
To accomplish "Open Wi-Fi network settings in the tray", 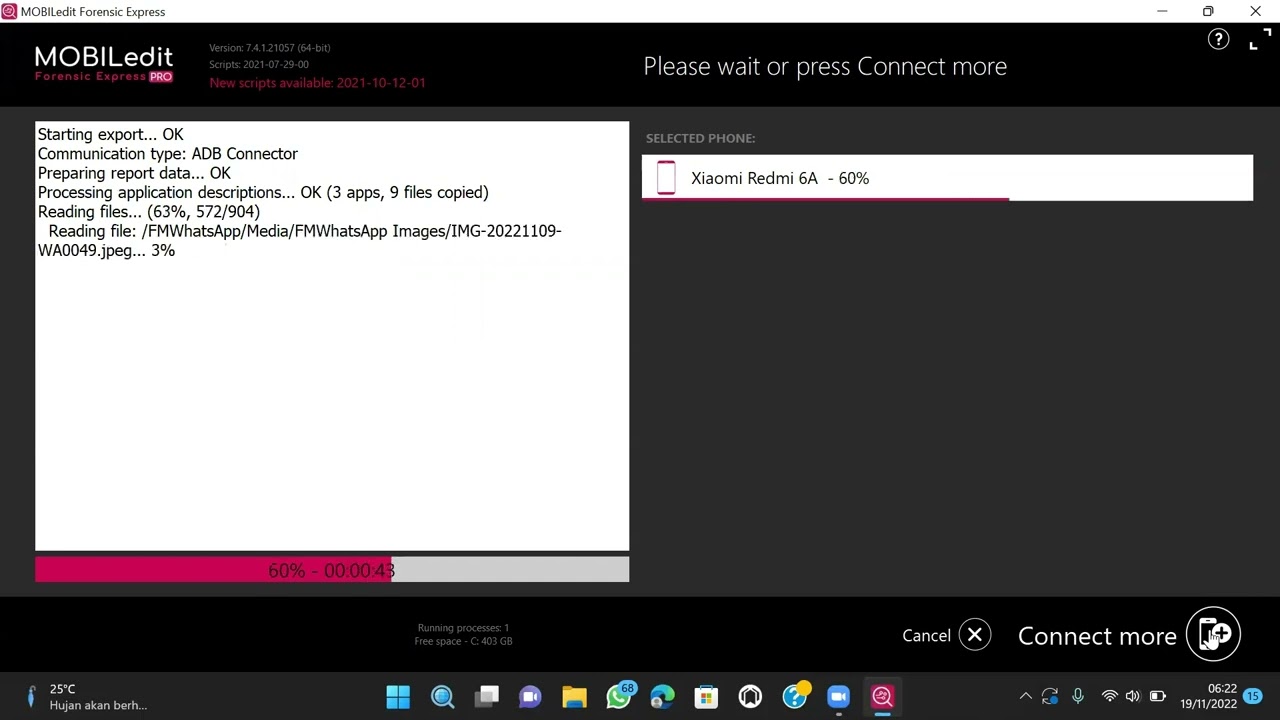I will click(x=1109, y=697).
